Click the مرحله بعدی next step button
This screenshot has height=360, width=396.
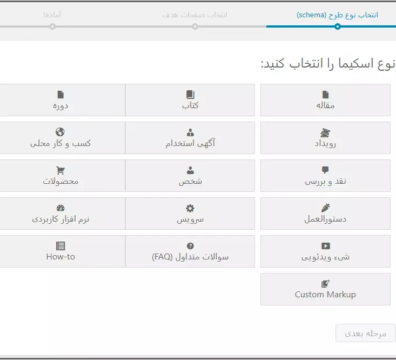[x=365, y=333]
